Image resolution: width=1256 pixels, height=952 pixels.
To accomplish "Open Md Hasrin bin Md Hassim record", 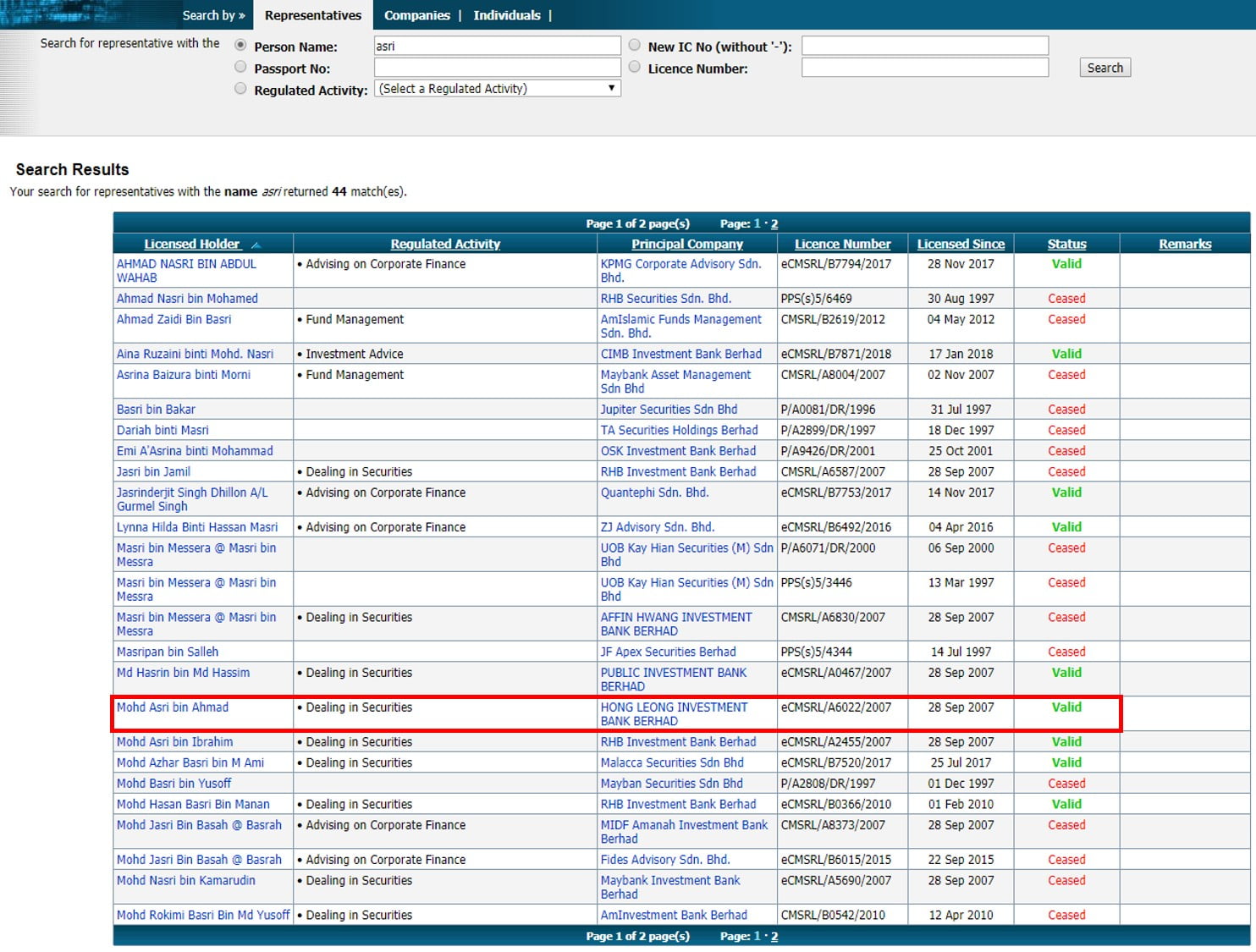I will coord(183,673).
